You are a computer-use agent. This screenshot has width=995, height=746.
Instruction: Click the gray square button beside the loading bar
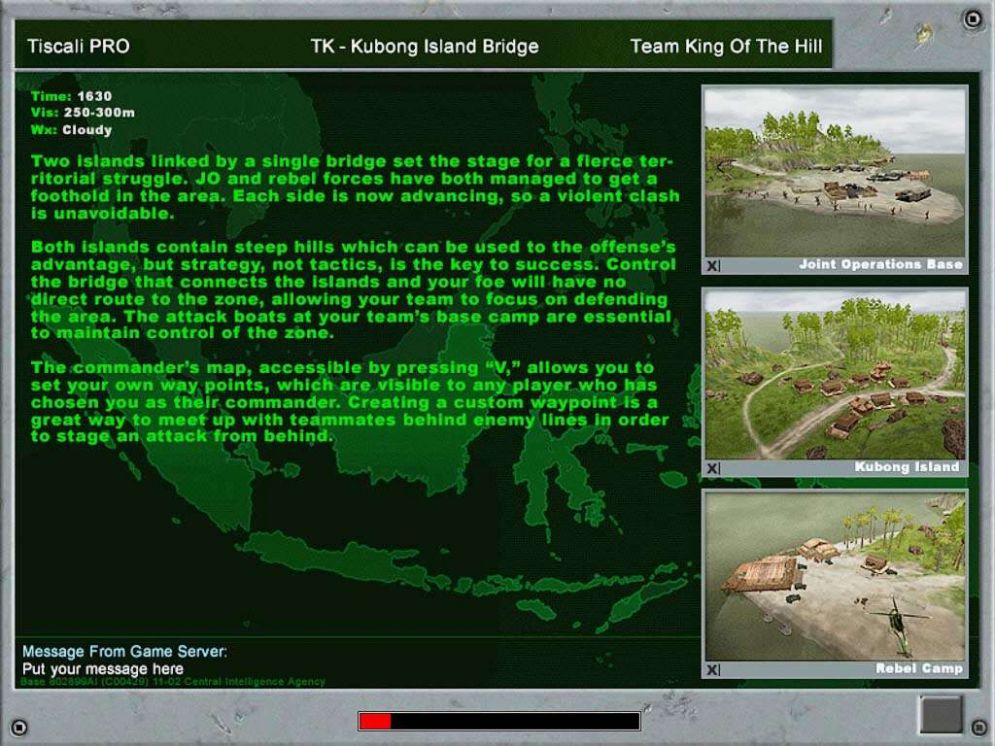click(941, 715)
